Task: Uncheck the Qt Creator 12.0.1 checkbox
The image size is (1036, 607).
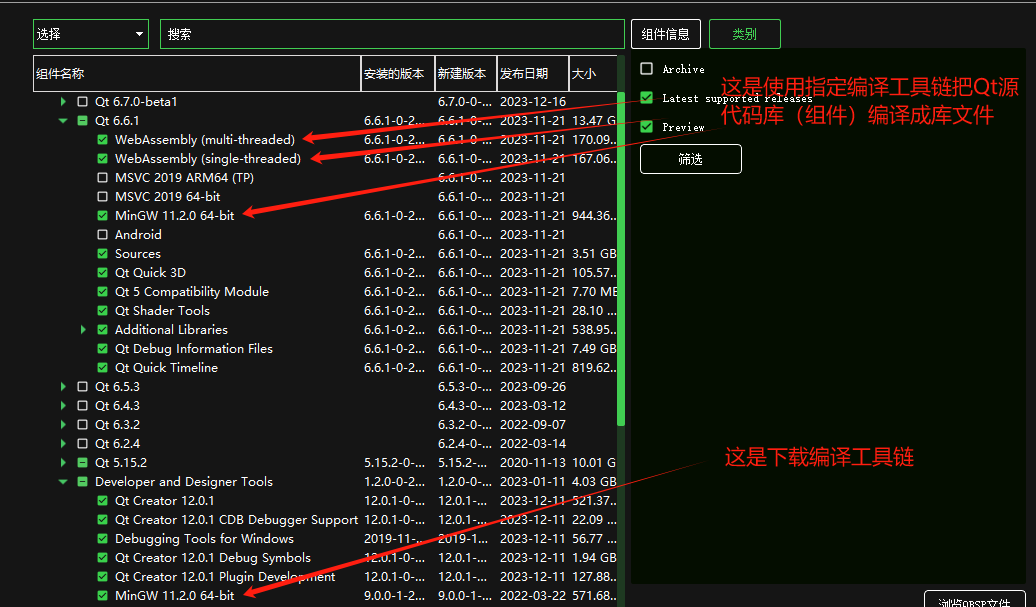Action: 102,501
